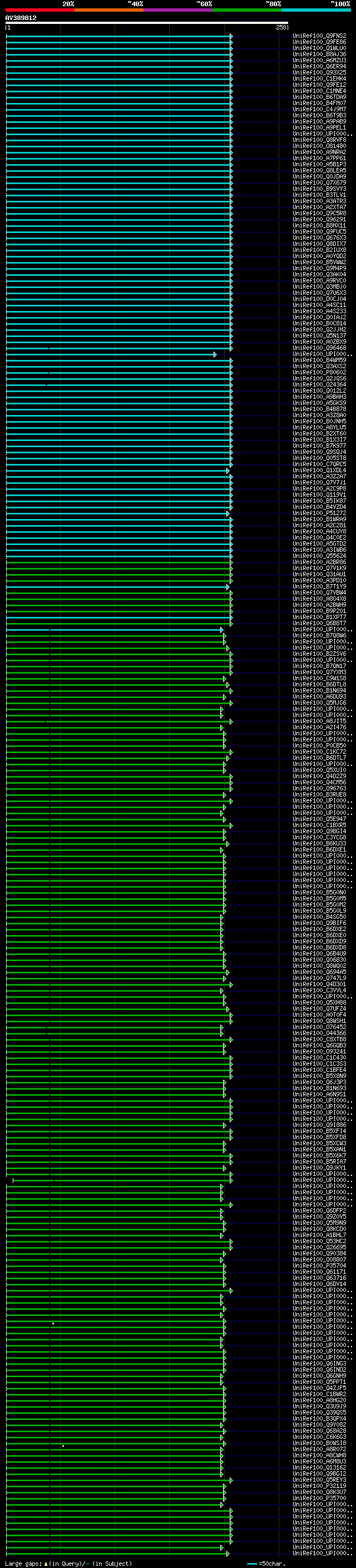Click the green ~80% identity legend segment
Image resolution: width=356 pixels, height=1568 pixels.
[x=247, y=10]
